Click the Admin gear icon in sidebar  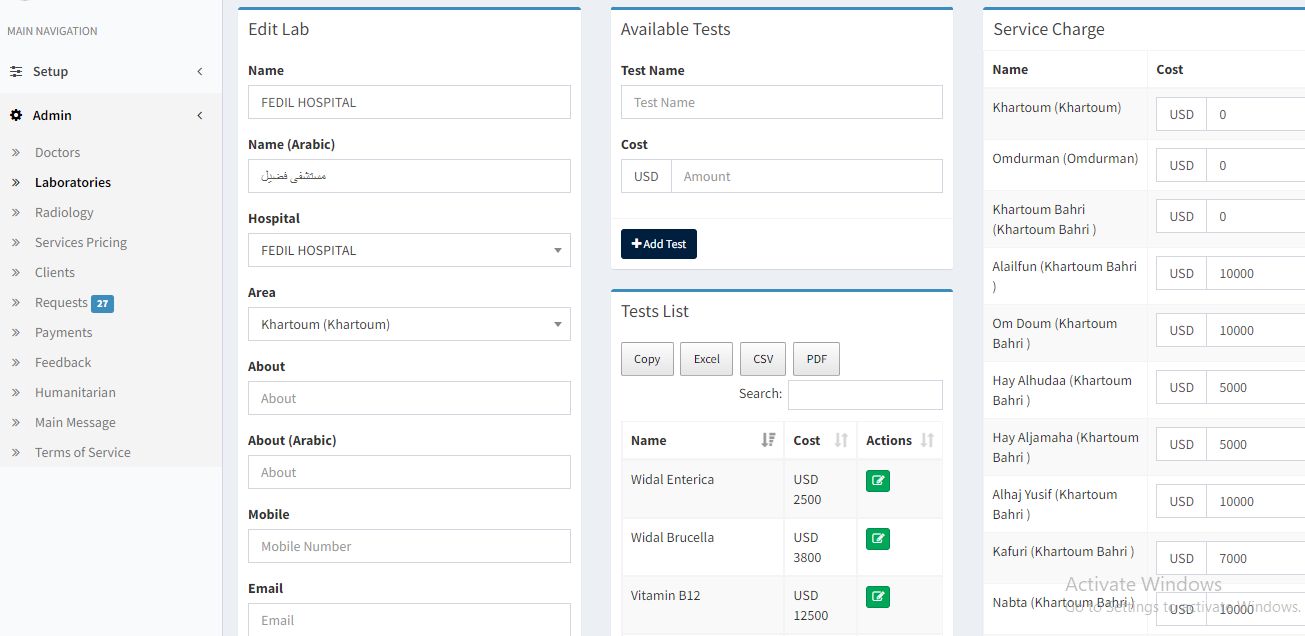point(16,116)
